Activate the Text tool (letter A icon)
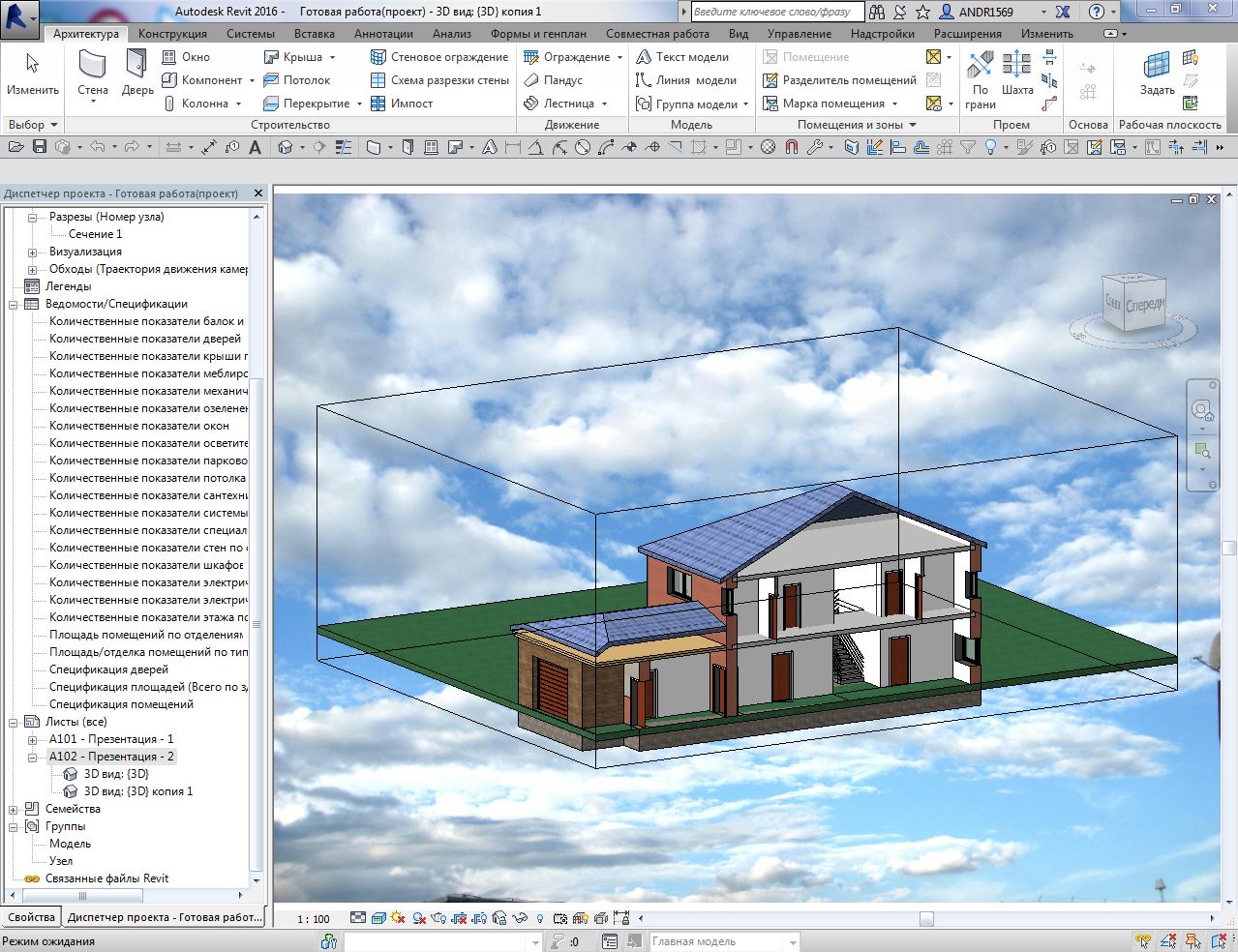1238x952 pixels. 256,147
